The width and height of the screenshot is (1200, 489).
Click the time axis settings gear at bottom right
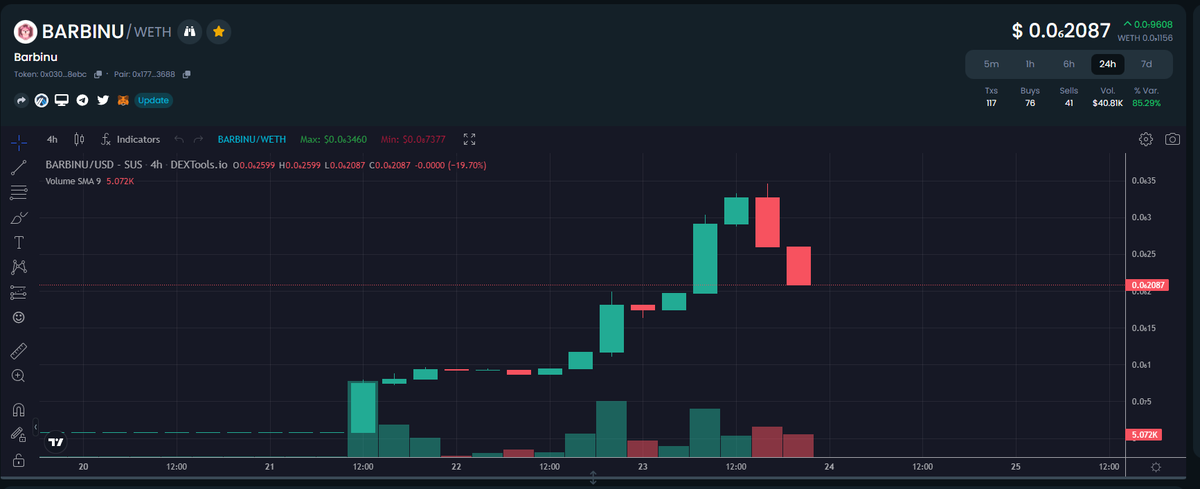[x=1157, y=467]
